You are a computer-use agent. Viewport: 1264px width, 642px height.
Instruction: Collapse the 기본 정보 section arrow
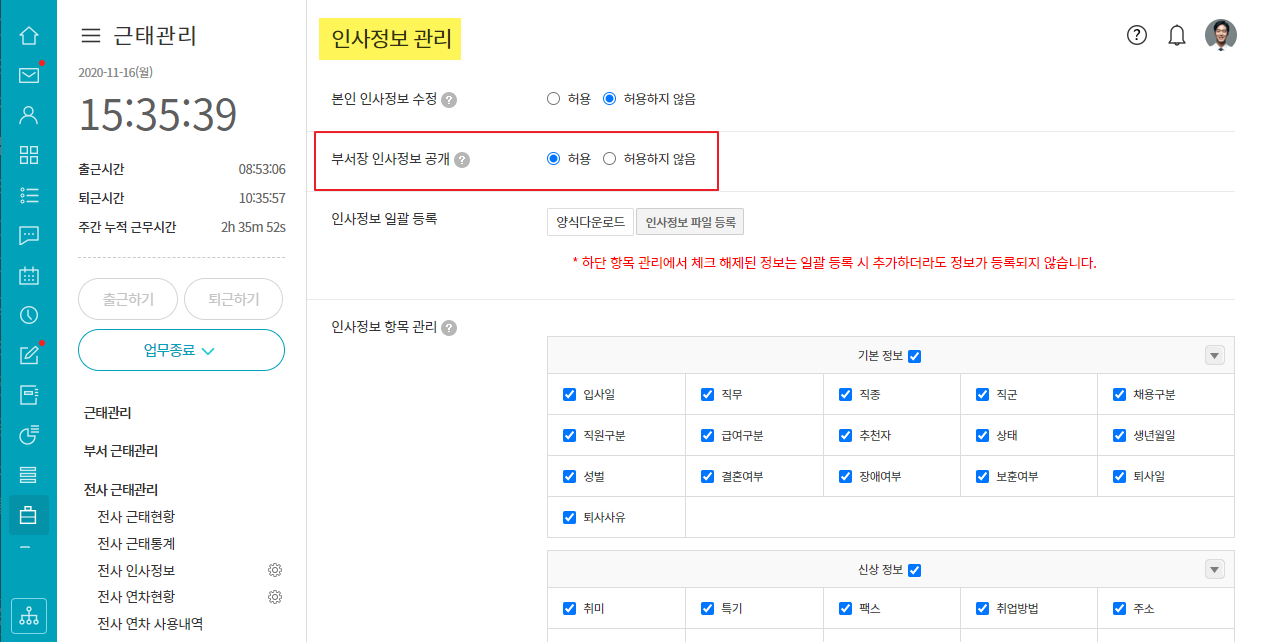[1215, 356]
